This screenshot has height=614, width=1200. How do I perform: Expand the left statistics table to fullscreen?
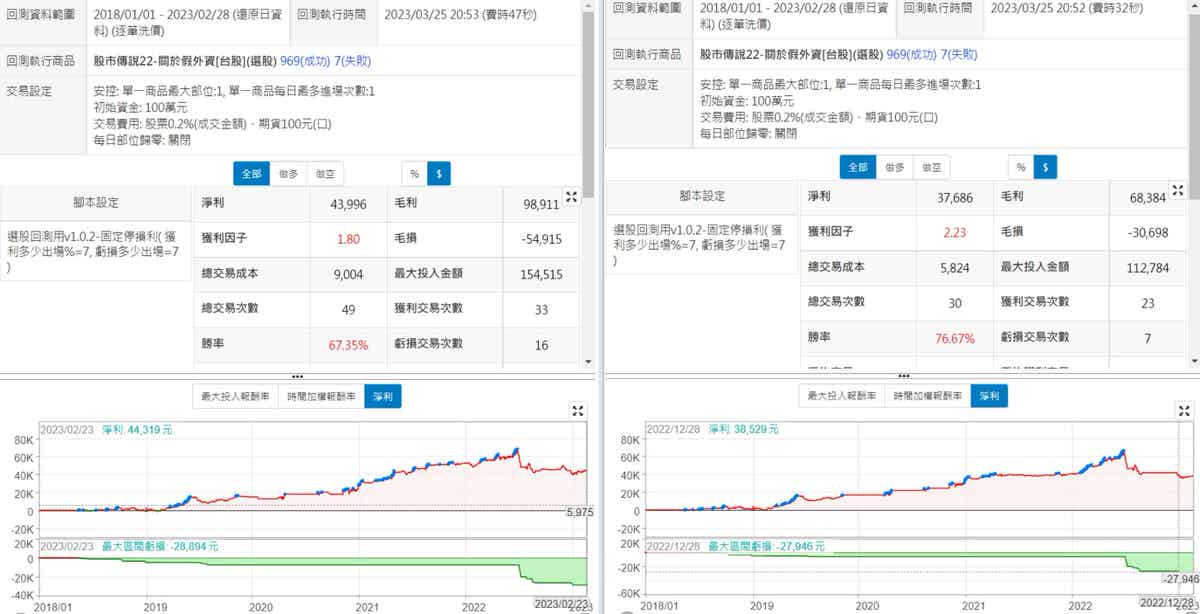click(572, 197)
